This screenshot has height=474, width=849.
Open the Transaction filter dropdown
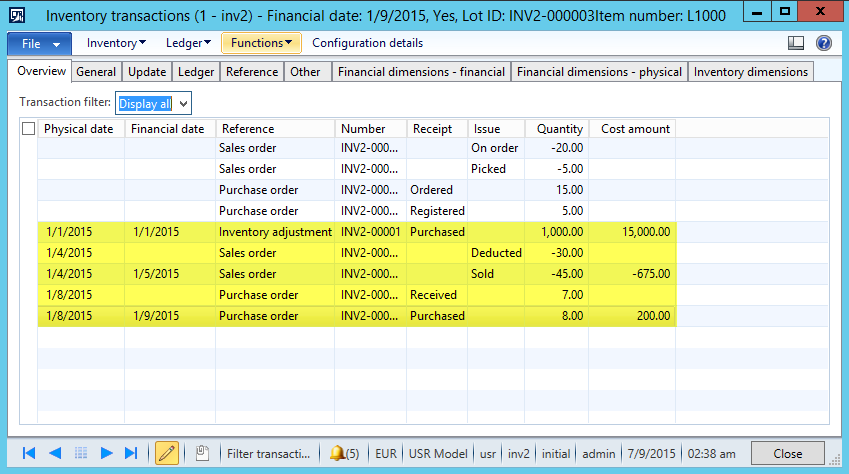point(153,102)
